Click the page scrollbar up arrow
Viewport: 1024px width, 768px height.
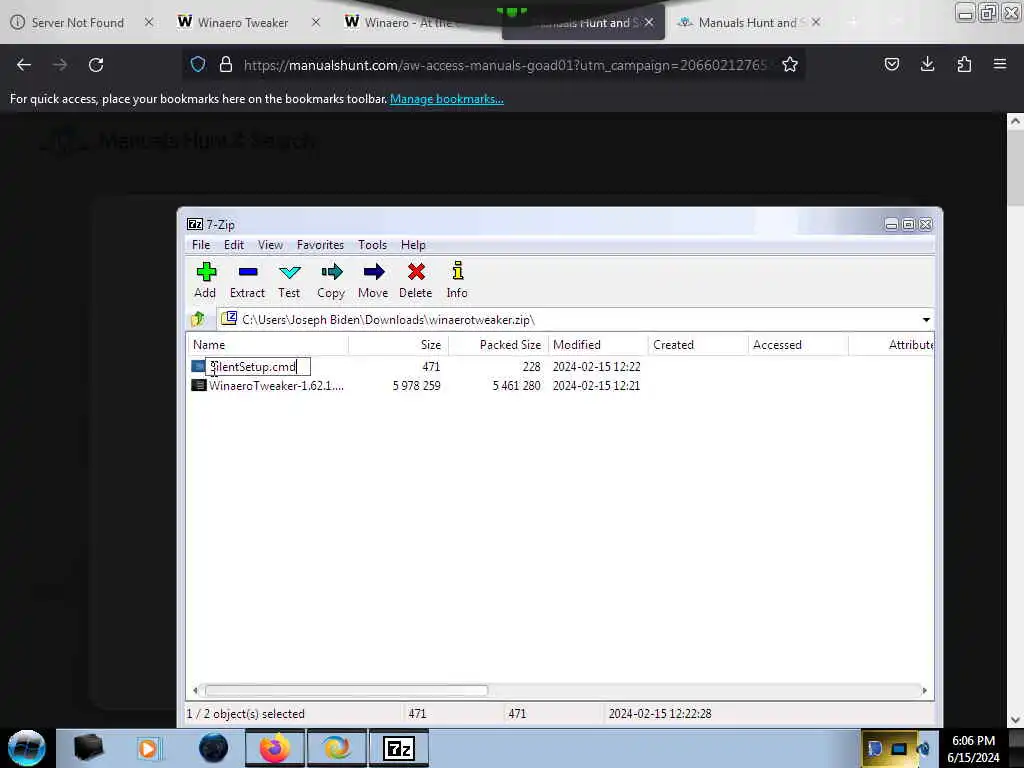[1015, 121]
